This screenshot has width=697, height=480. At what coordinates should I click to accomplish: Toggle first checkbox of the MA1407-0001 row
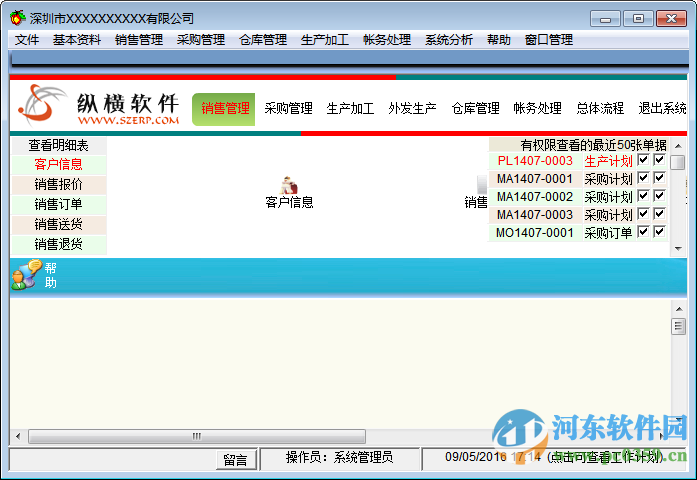click(x=643, y=178)
